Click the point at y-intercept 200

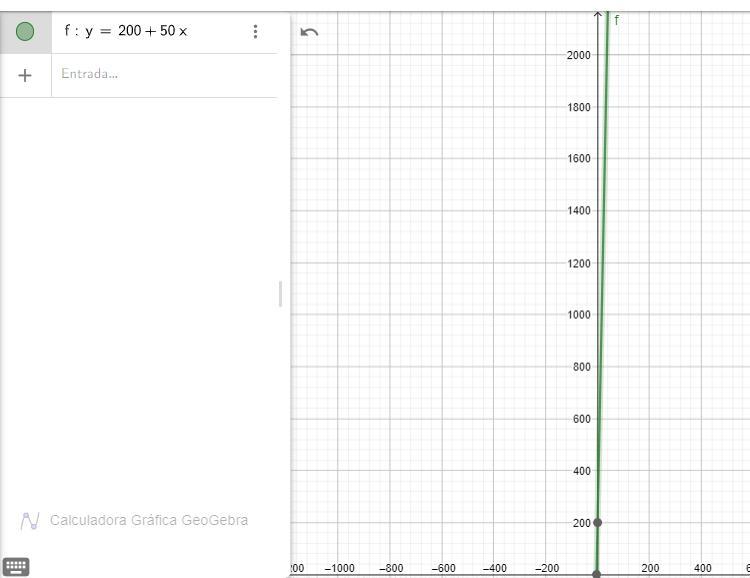tap(597, 522)
